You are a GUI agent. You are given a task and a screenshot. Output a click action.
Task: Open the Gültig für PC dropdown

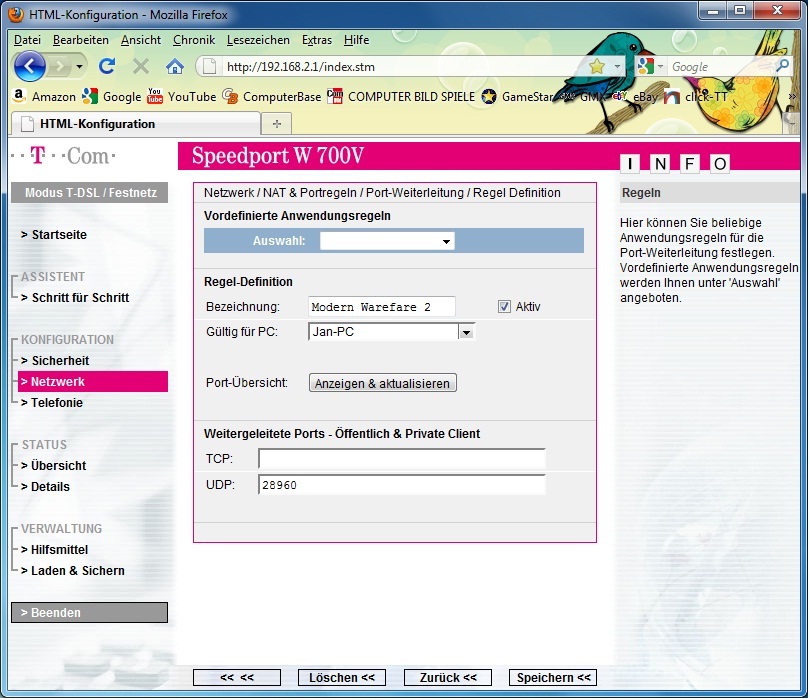pyautogui.click(x=392, y=332)
